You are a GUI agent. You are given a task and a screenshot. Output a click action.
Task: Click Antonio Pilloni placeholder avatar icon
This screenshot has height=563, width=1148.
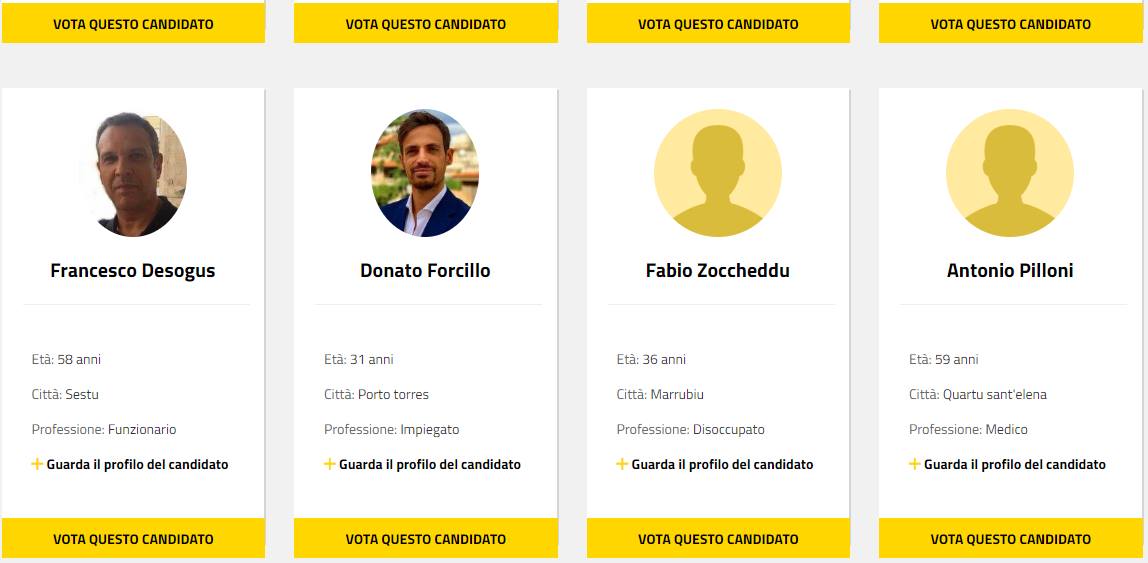coord(1010,173)
